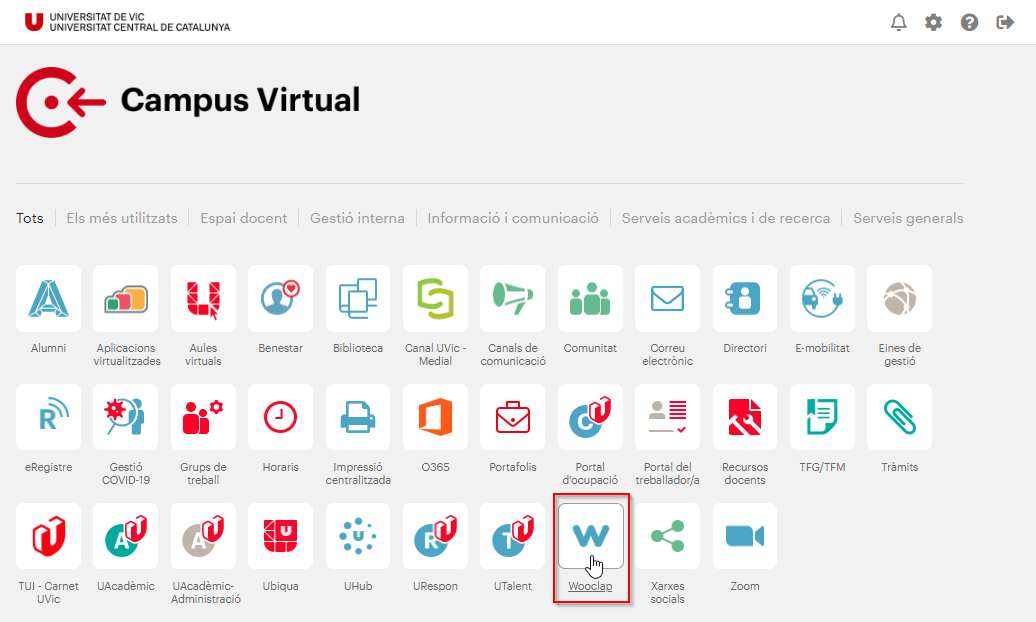Viewport: 1036px width, 622px height.
Task: Open the TFG/TFM icon
Action: tap(822, 418)
